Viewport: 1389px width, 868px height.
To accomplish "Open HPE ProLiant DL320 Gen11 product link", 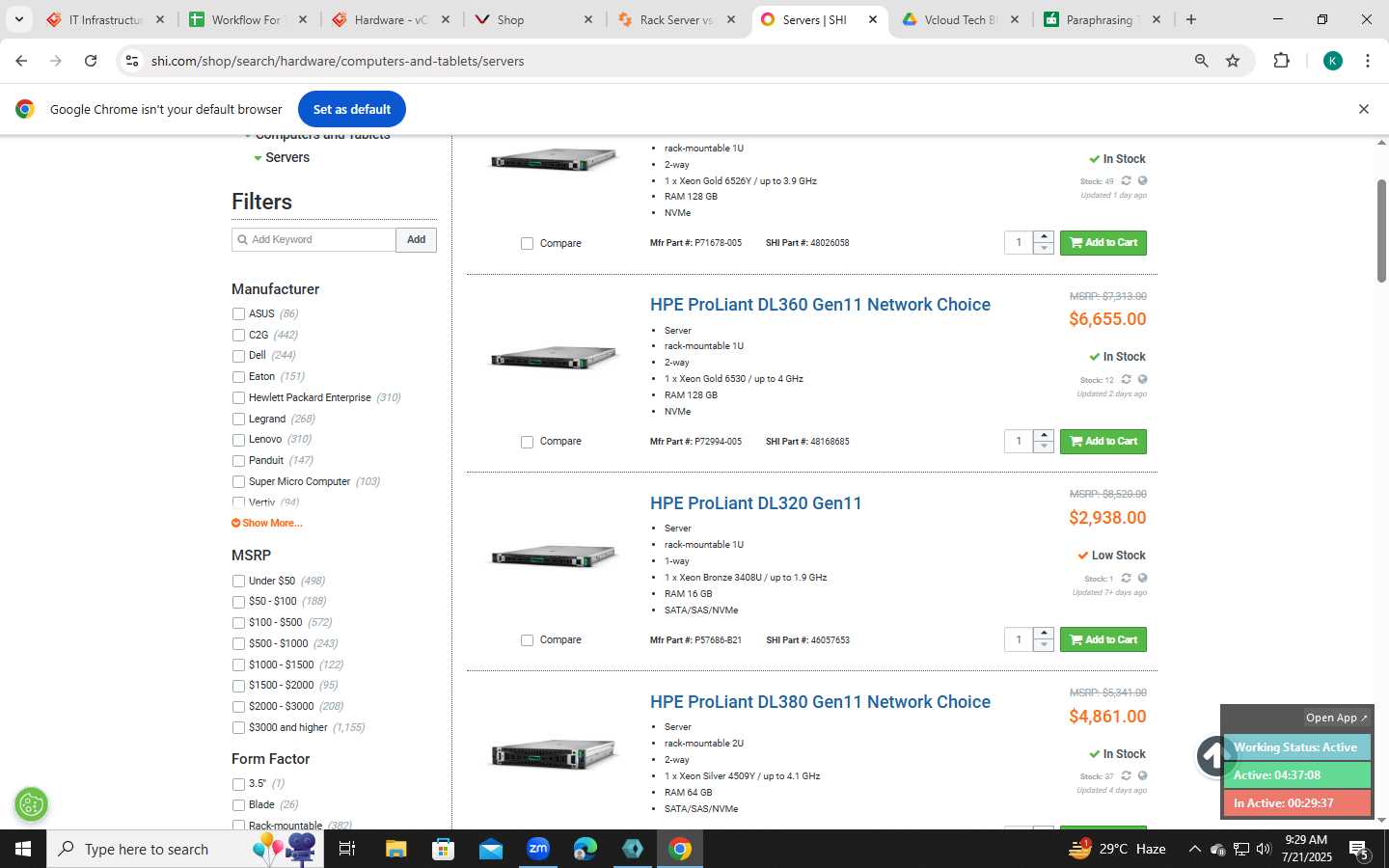I will point(756,503).
